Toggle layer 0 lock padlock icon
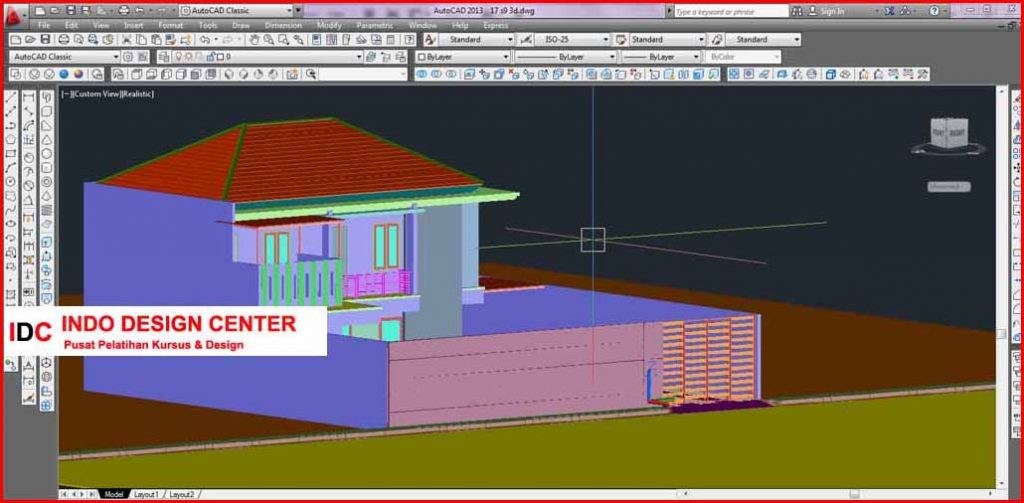The image size is (1024, 503). [x=210, y=57]
